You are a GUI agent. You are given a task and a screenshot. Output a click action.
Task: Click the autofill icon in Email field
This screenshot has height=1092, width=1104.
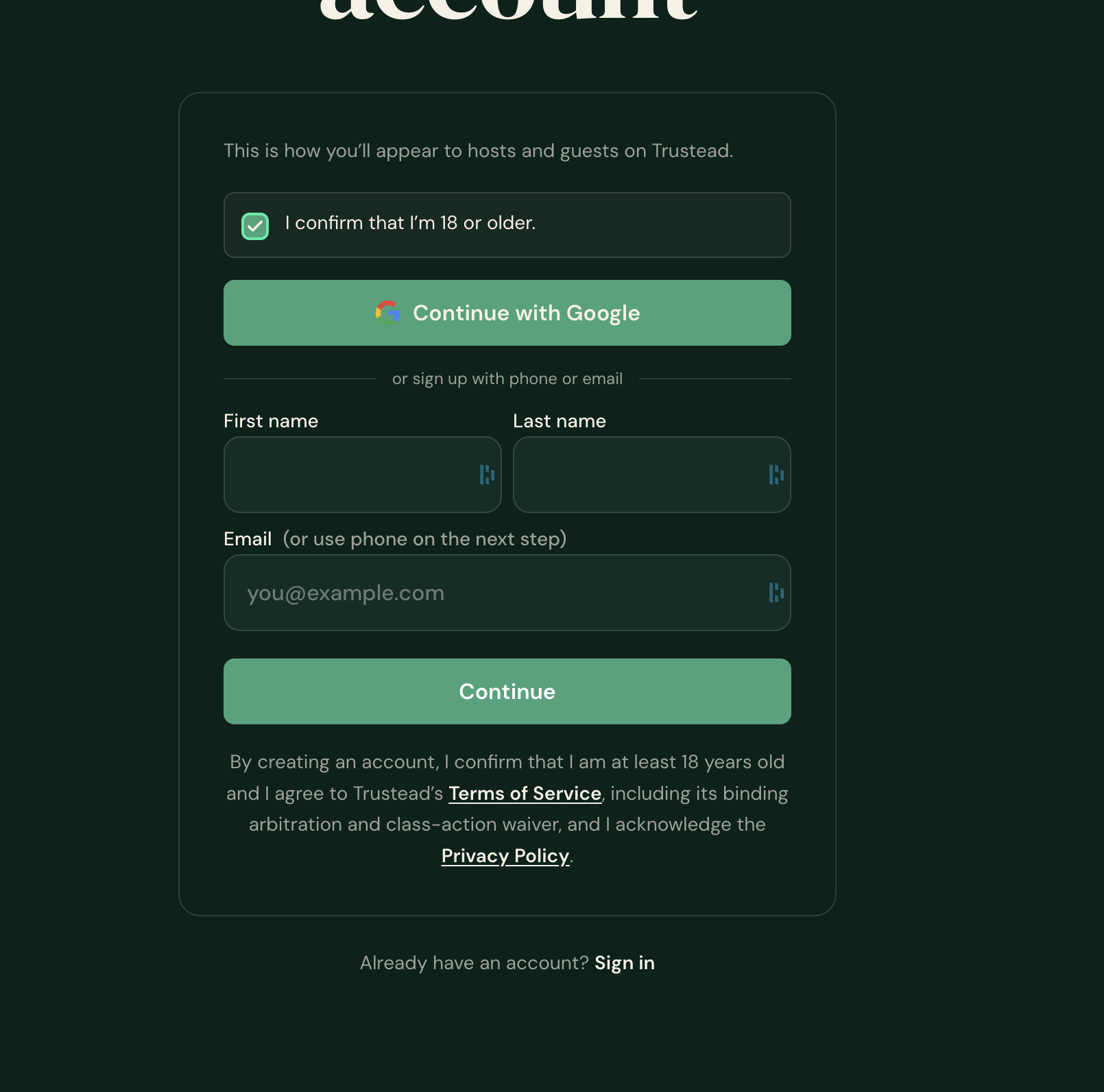776,593
